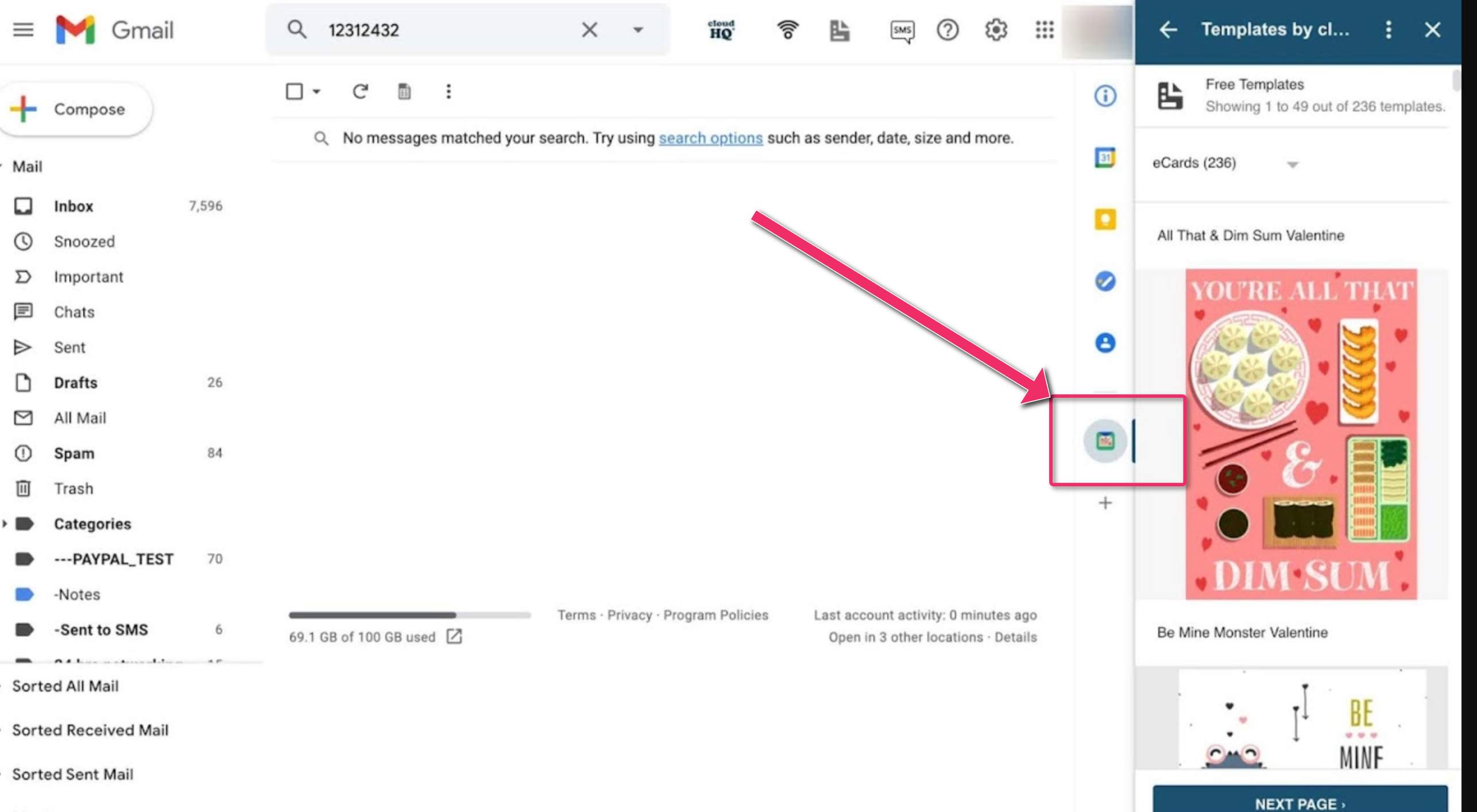Click the SMS speech bubble icon
1477x812 pixels.
(x=902, y=31)
